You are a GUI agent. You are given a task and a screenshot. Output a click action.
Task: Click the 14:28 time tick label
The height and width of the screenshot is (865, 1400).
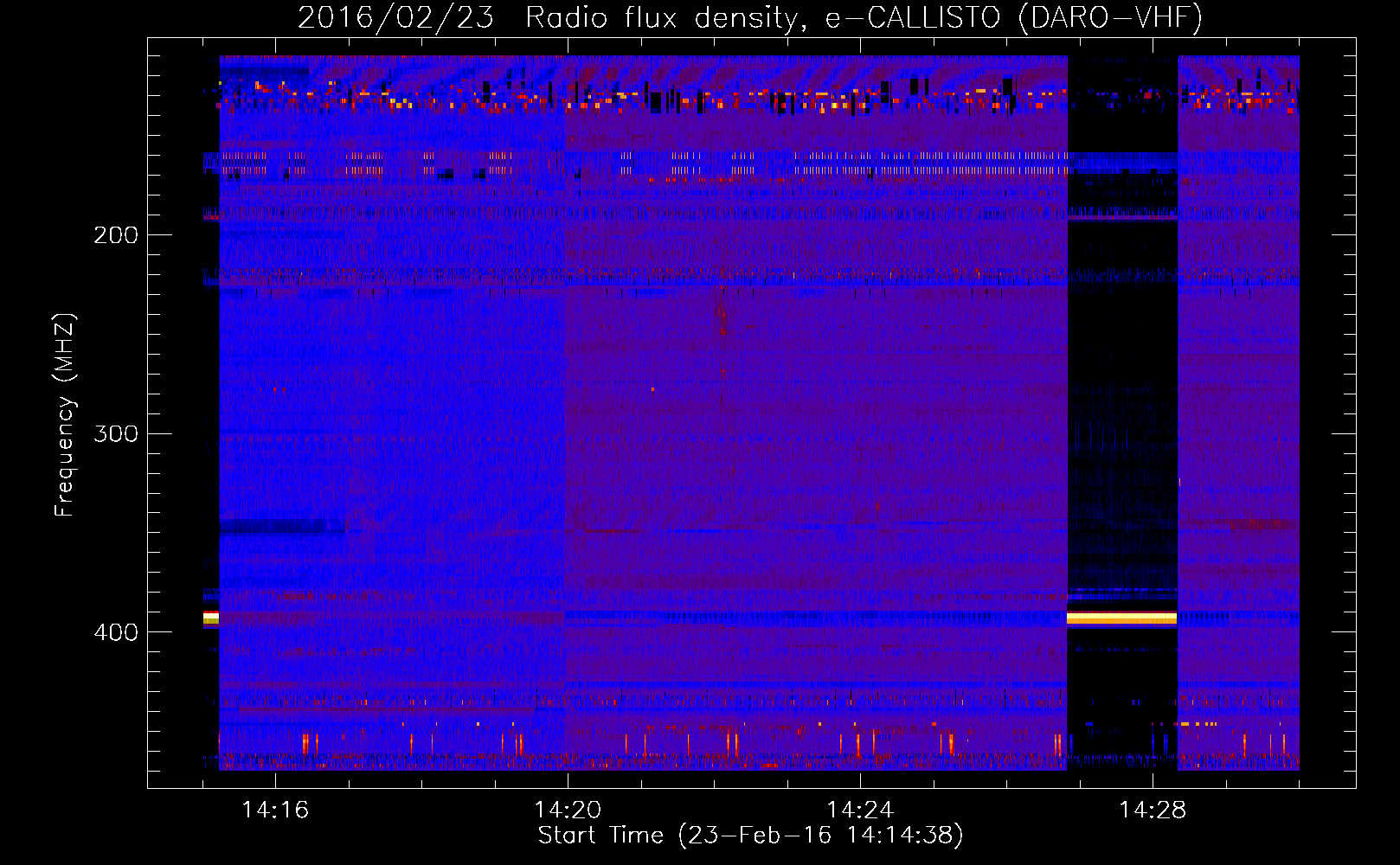pos(1153,810)
